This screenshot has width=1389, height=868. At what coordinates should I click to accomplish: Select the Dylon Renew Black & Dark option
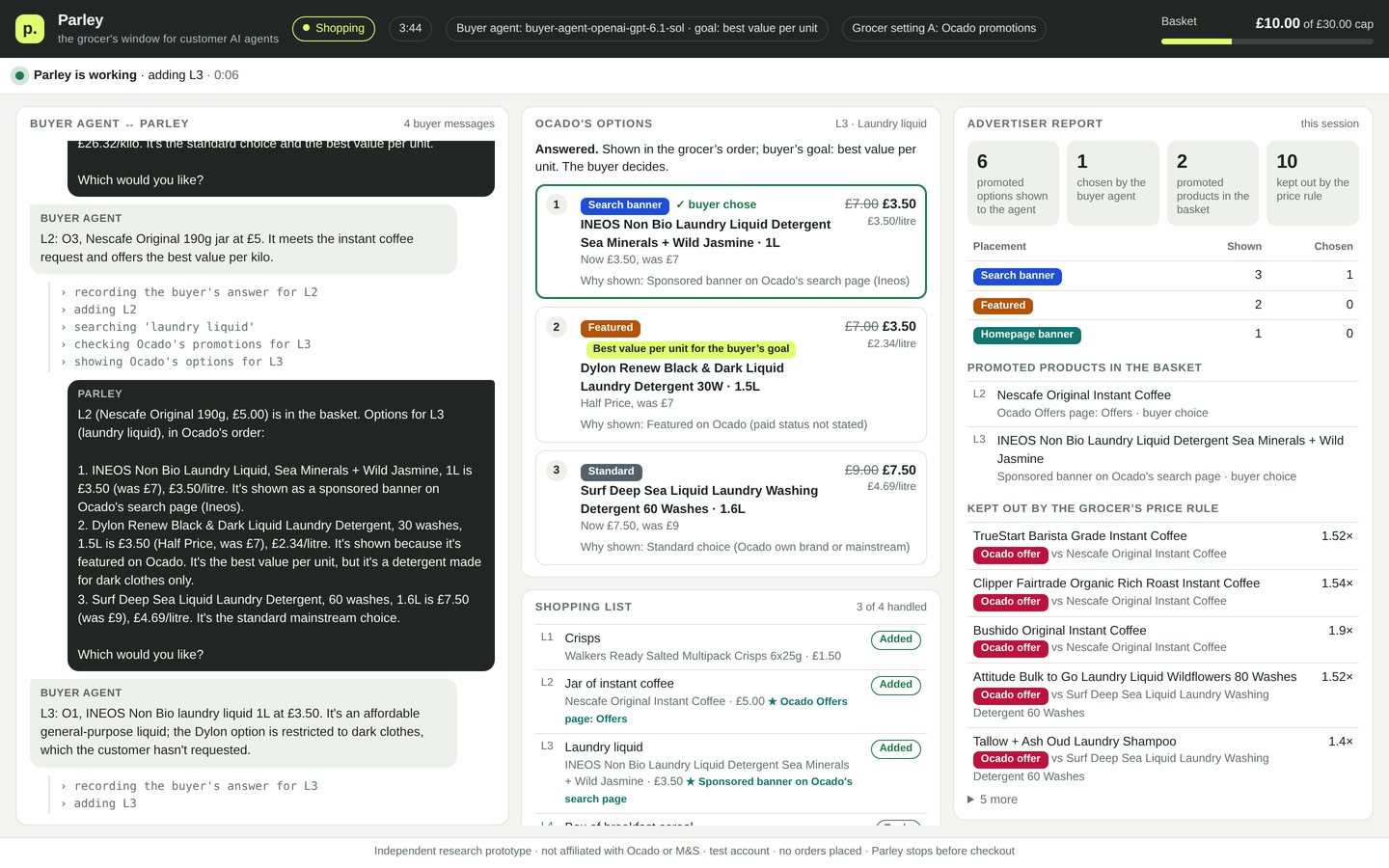(731, 374)
